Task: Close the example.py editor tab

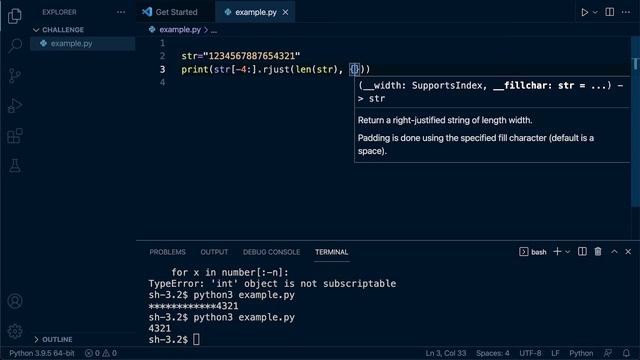Action: pyautogui.click(x=285, y=12)
